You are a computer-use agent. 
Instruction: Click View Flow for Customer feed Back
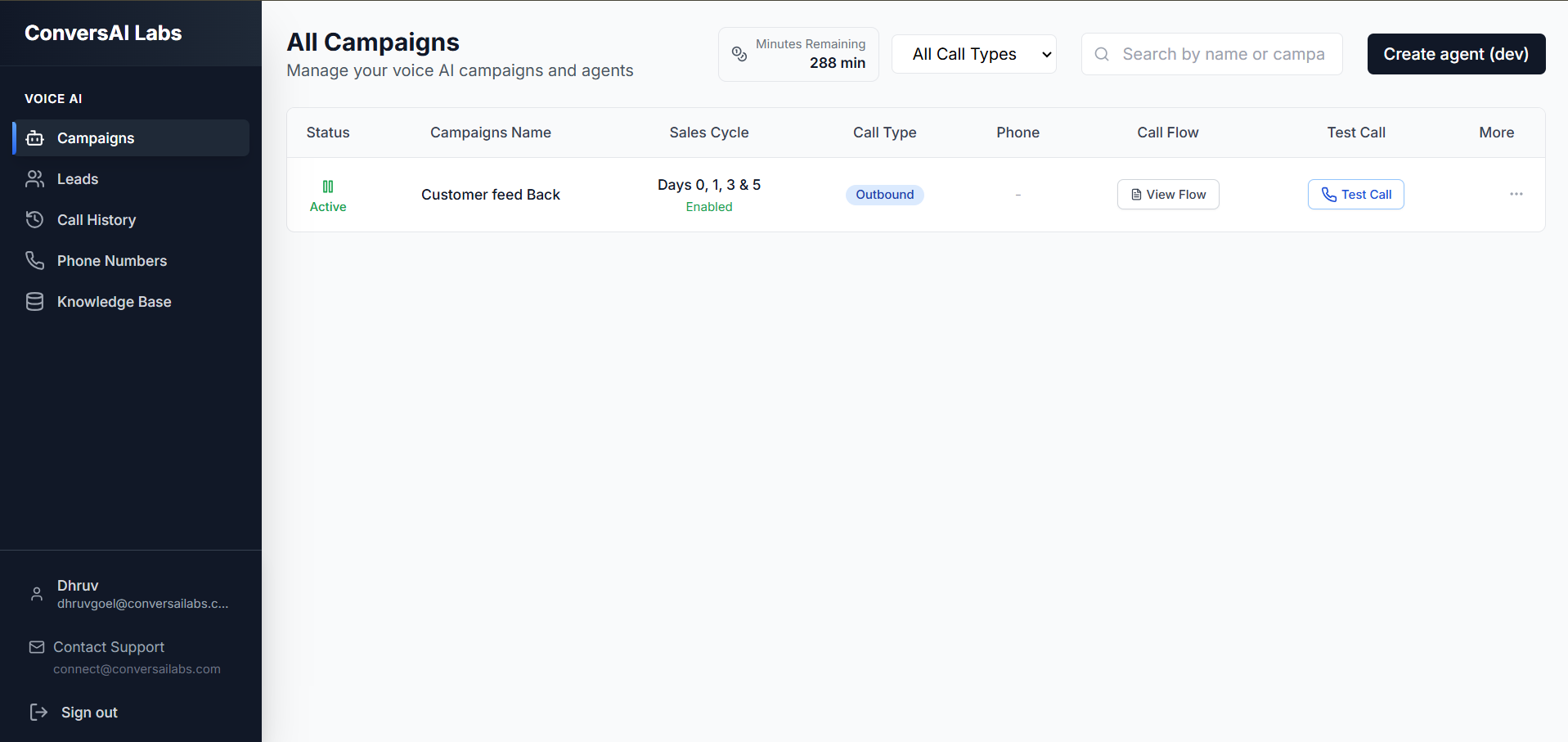(1168, 194)
